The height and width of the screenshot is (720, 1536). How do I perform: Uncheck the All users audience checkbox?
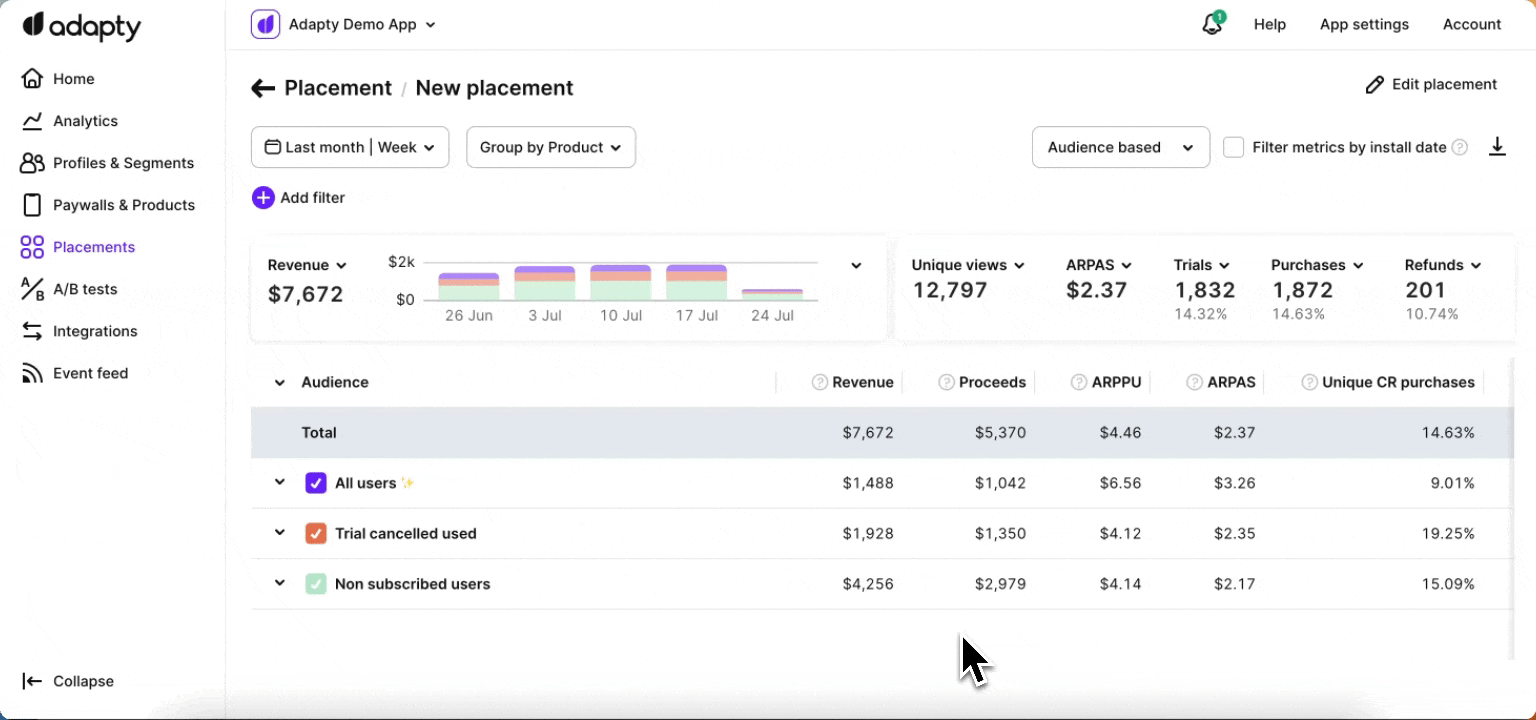click(x=316, y=483)
